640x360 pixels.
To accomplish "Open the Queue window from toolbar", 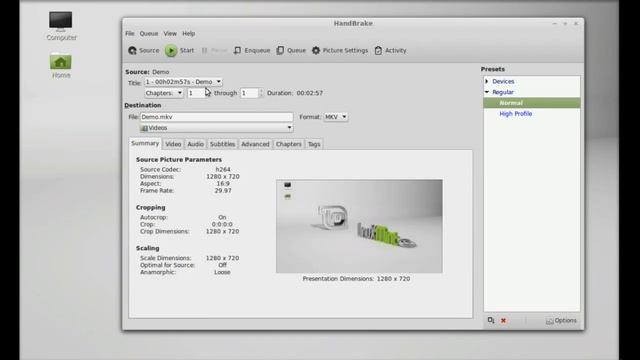I will point(291,51).
